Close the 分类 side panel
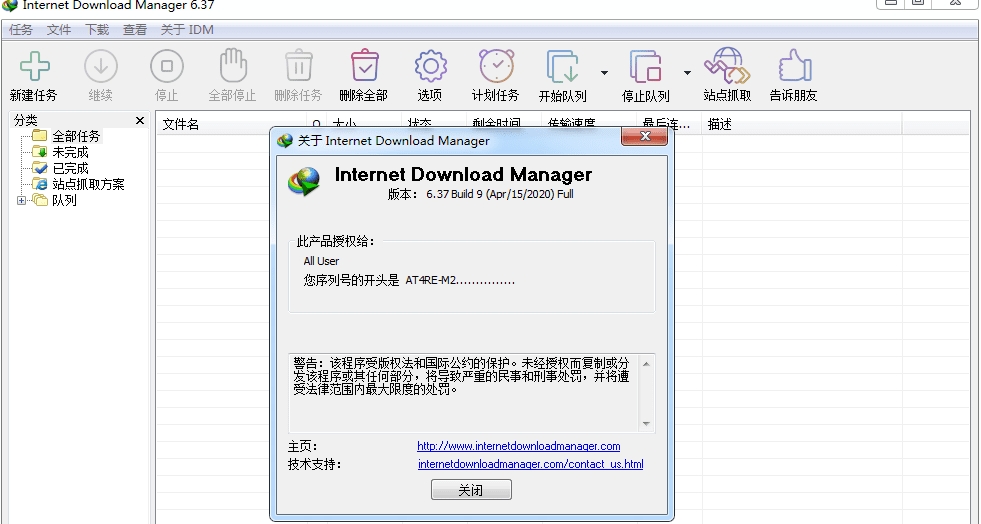 pos(140,120)
